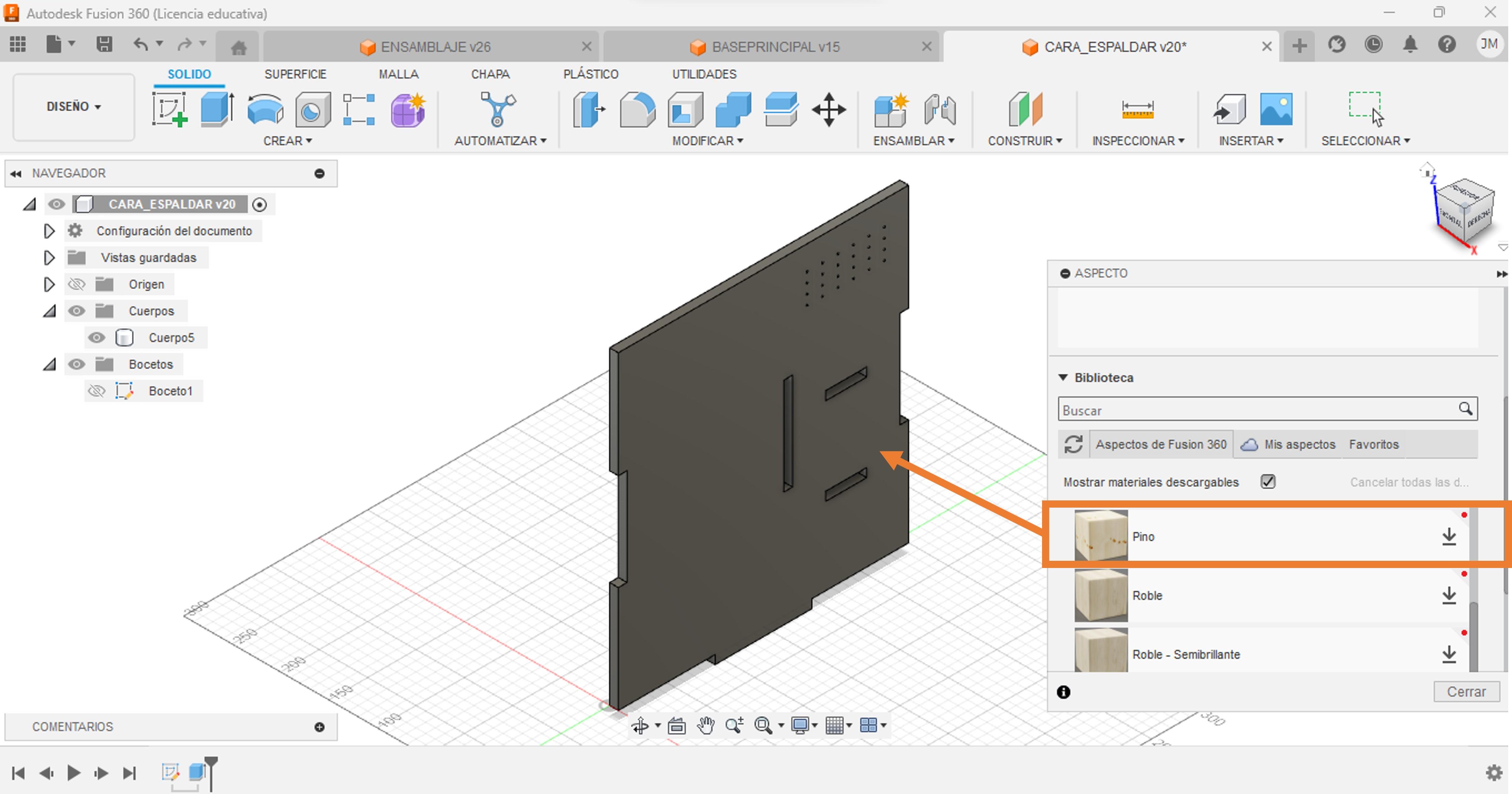Open the INSPECCIONAR dropdown menu

point(1138,141)
